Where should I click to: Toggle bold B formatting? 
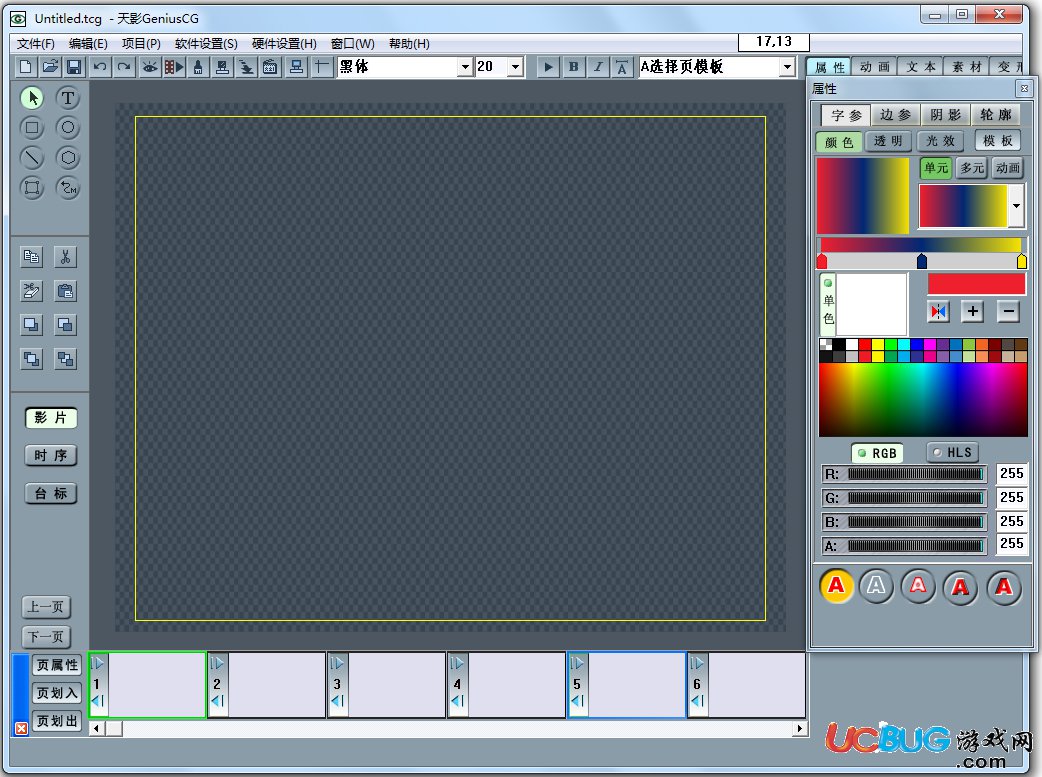[573, 67]
